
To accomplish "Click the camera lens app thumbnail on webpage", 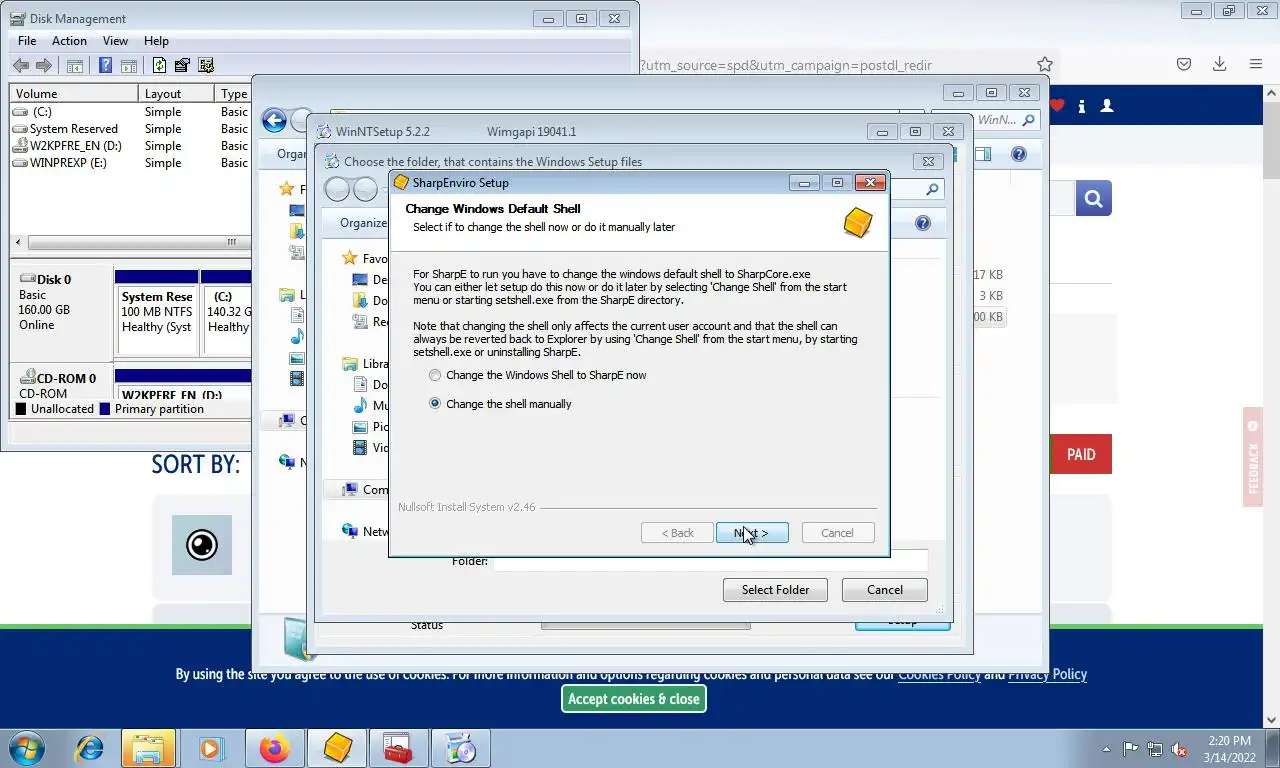I will (x=202, y=545).
